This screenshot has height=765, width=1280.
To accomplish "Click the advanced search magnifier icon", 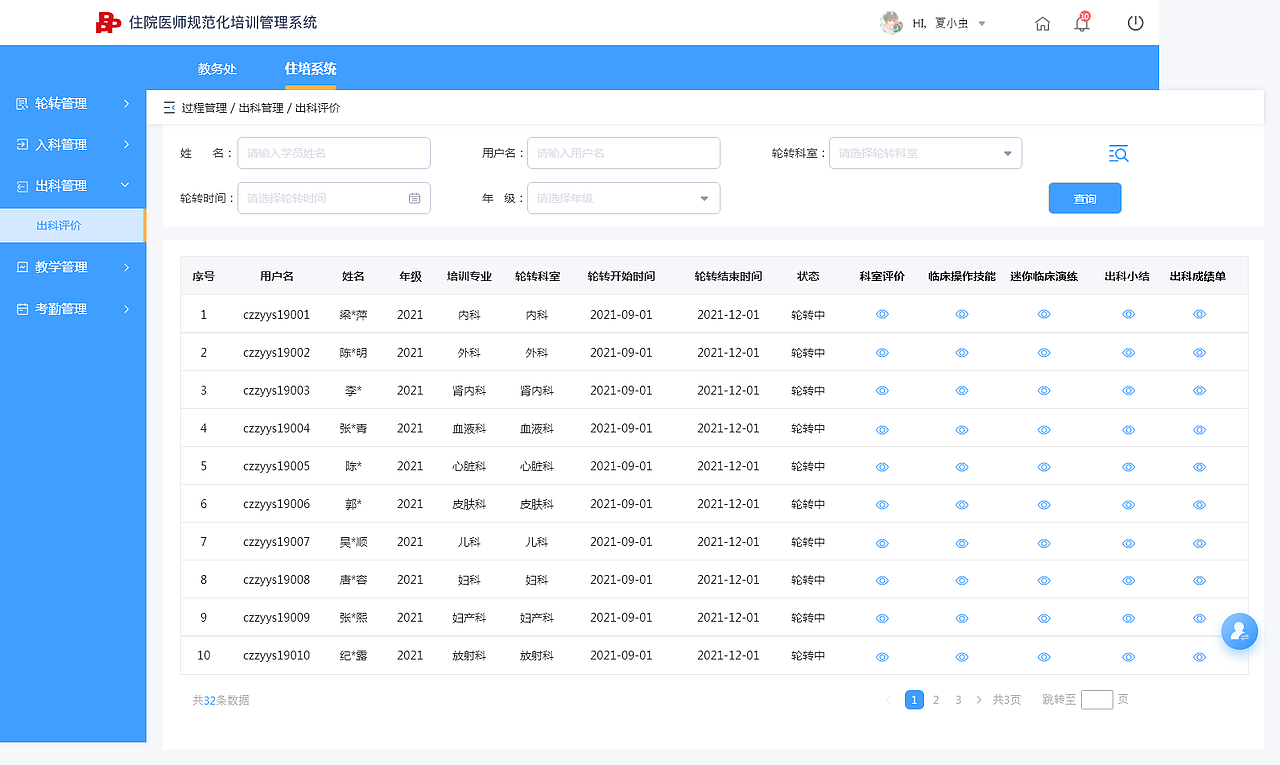I will pyautogui.click(x=1118, y=153).
